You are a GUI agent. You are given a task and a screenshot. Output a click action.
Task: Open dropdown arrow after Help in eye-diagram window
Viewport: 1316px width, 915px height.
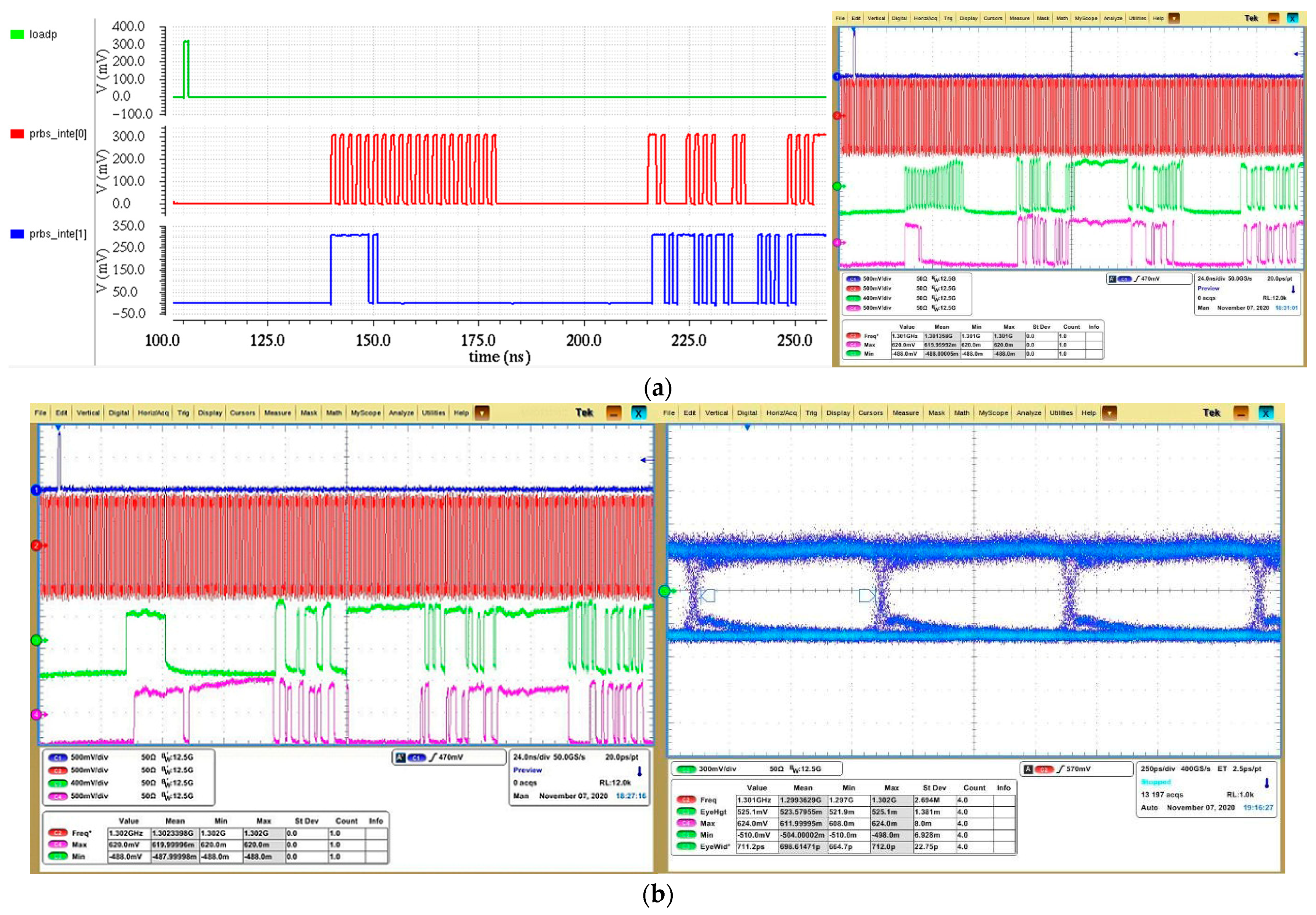click(1109, 413)
